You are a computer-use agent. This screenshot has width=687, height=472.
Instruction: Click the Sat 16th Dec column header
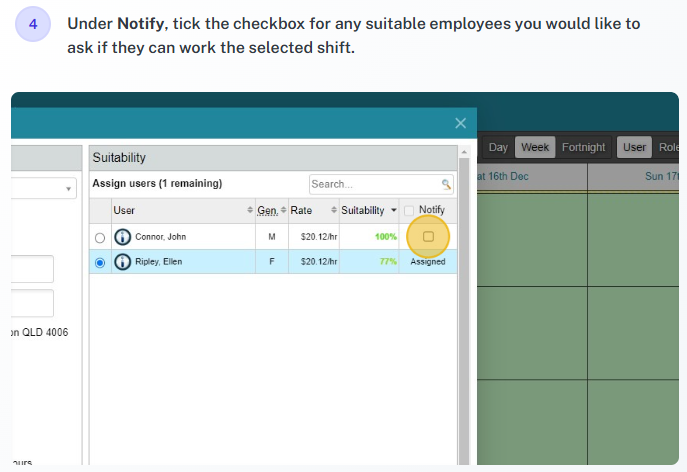(x=532, y=177)
